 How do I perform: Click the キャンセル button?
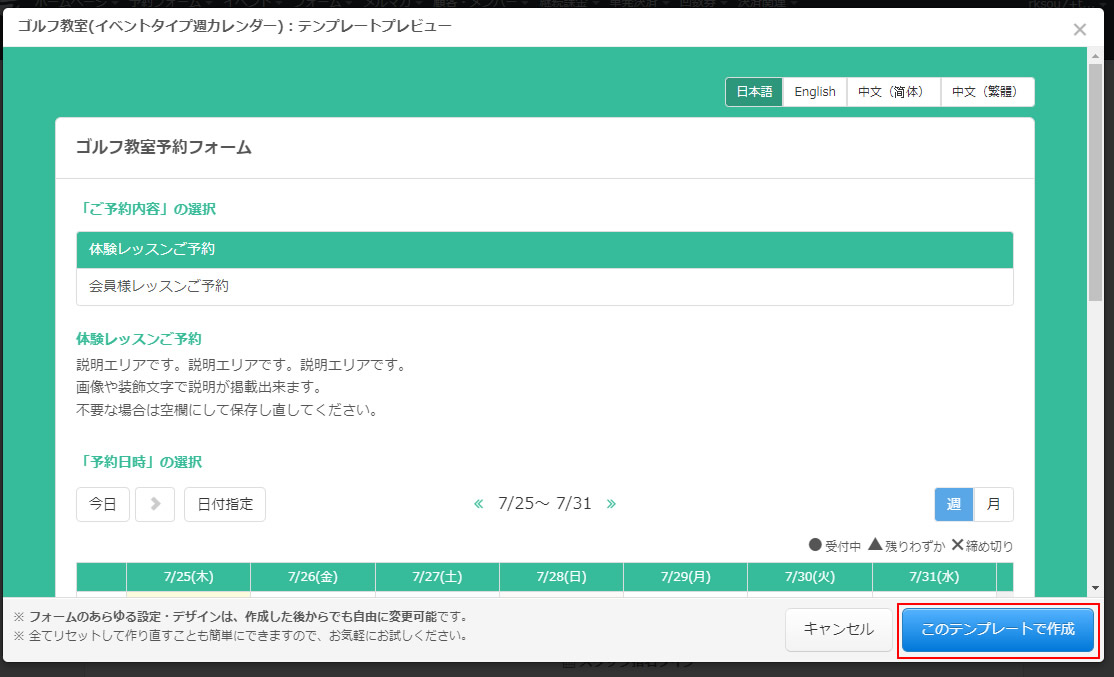click(838, 630)
